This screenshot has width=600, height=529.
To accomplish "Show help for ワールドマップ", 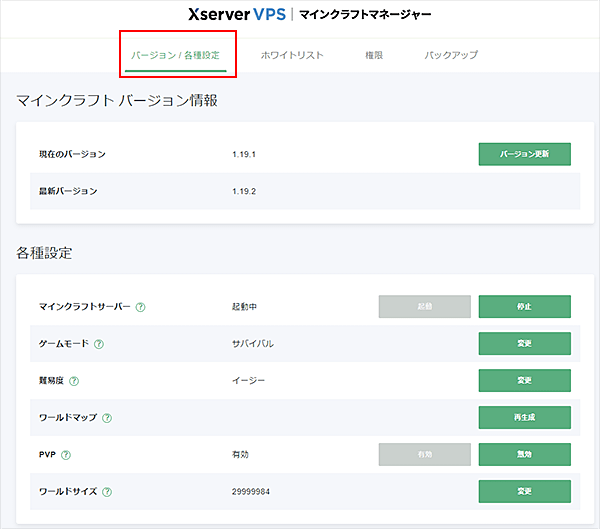I will pyautogui.click(x=106, y=418).
